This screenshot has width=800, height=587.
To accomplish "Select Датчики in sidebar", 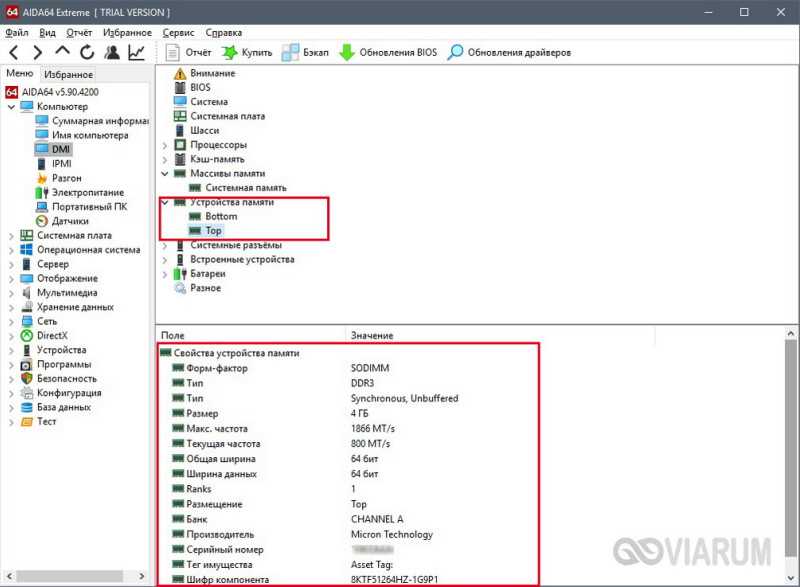I will [x=62, y=221].
